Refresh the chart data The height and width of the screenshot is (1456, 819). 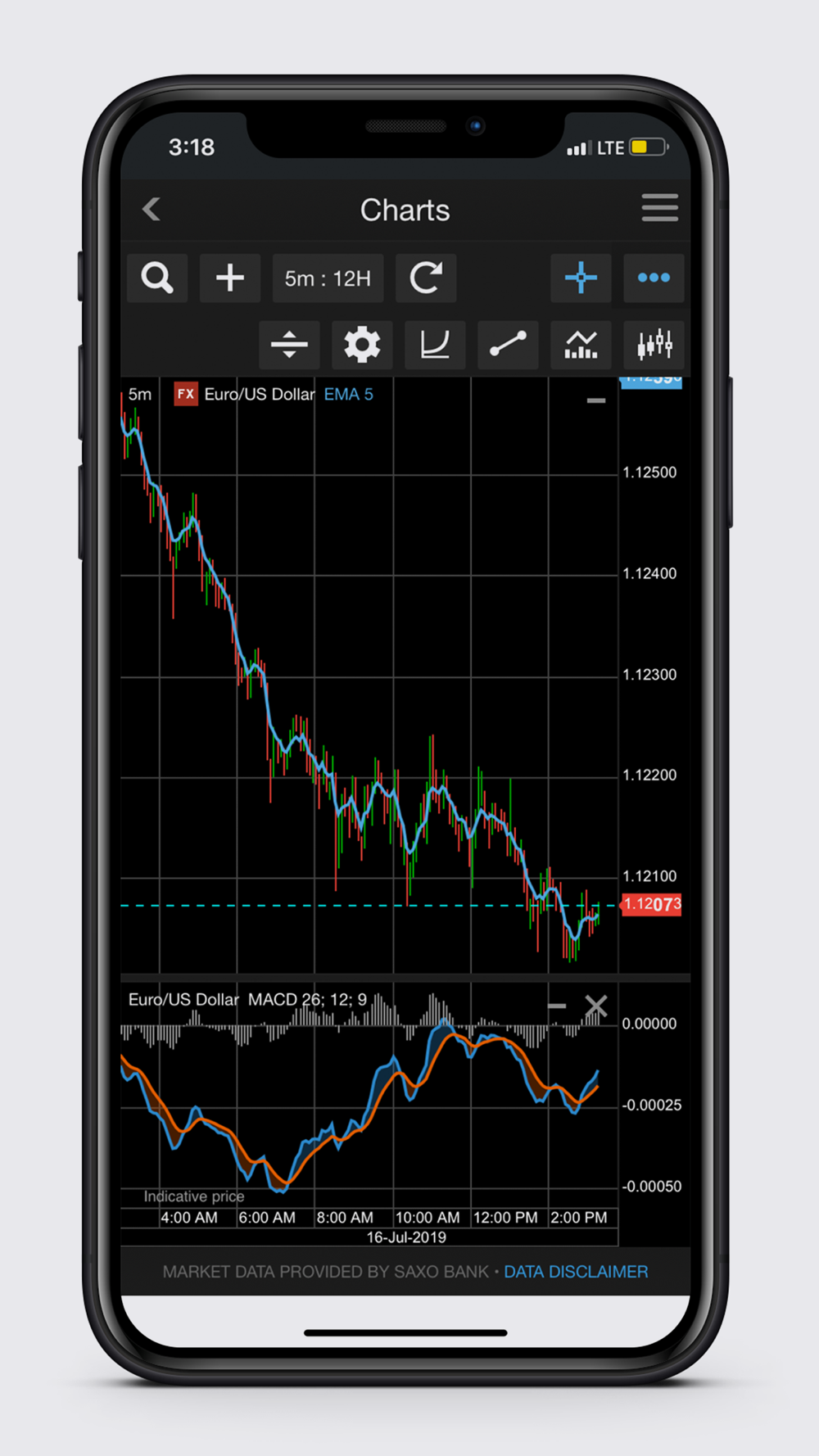(426, 278)
